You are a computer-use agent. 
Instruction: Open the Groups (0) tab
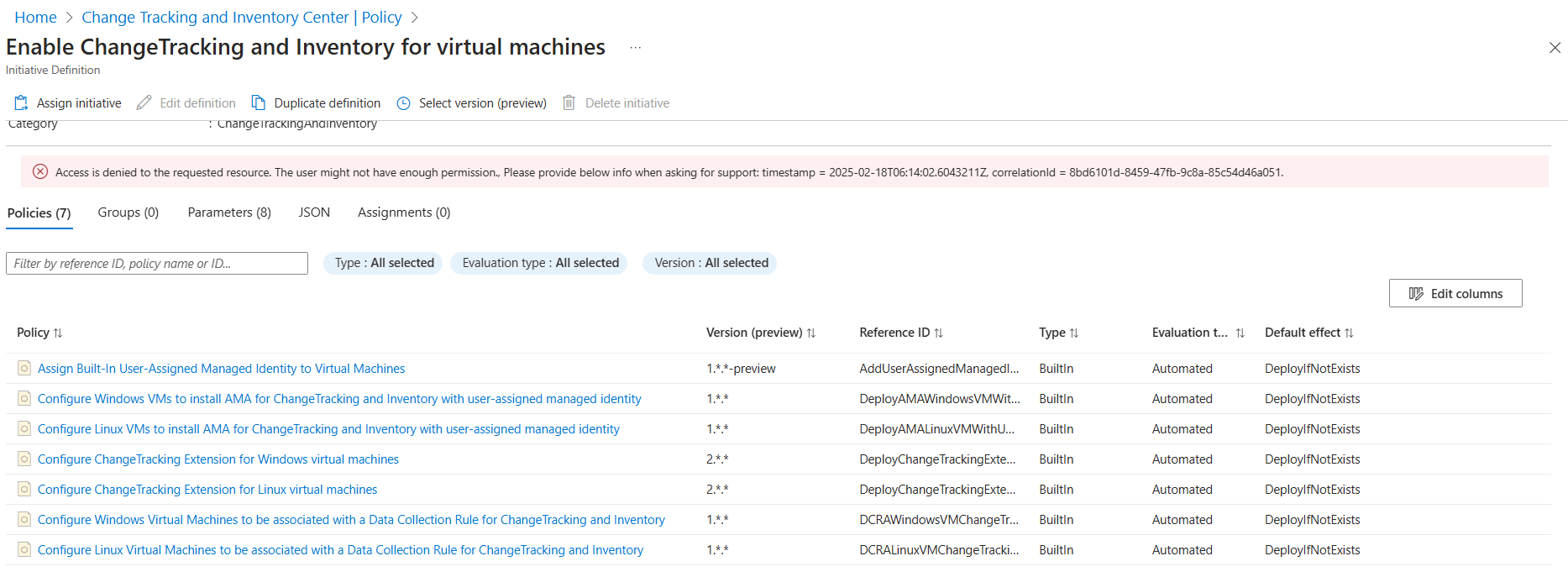[x=128, y=212]
